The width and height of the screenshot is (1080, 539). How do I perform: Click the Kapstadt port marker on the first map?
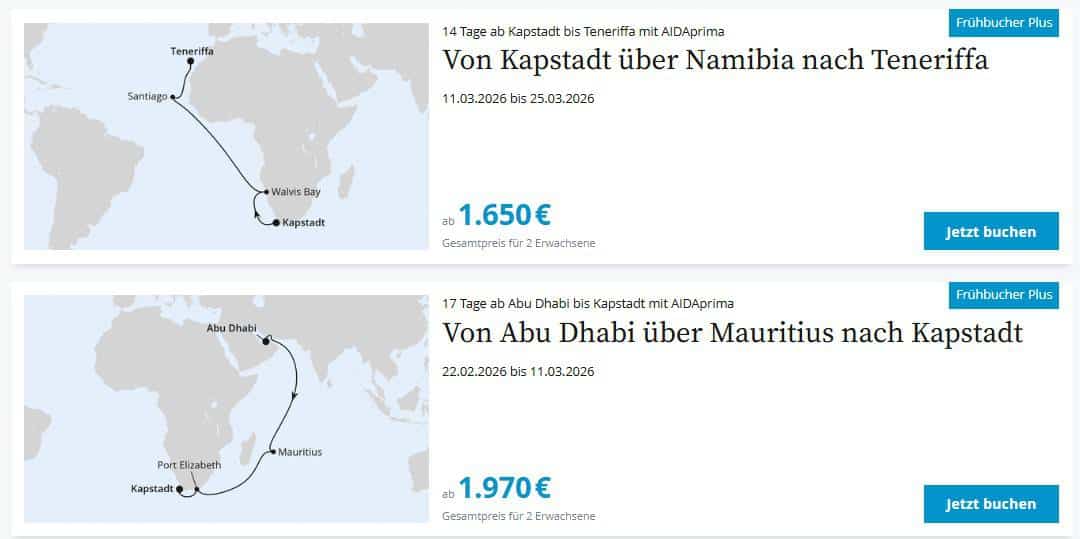275,223
